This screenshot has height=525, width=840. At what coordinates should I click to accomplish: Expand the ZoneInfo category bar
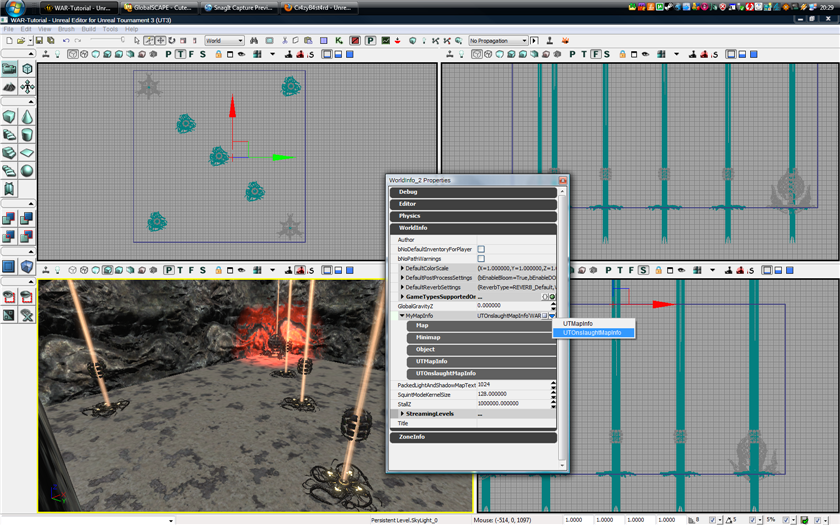(x=474, y=437)
